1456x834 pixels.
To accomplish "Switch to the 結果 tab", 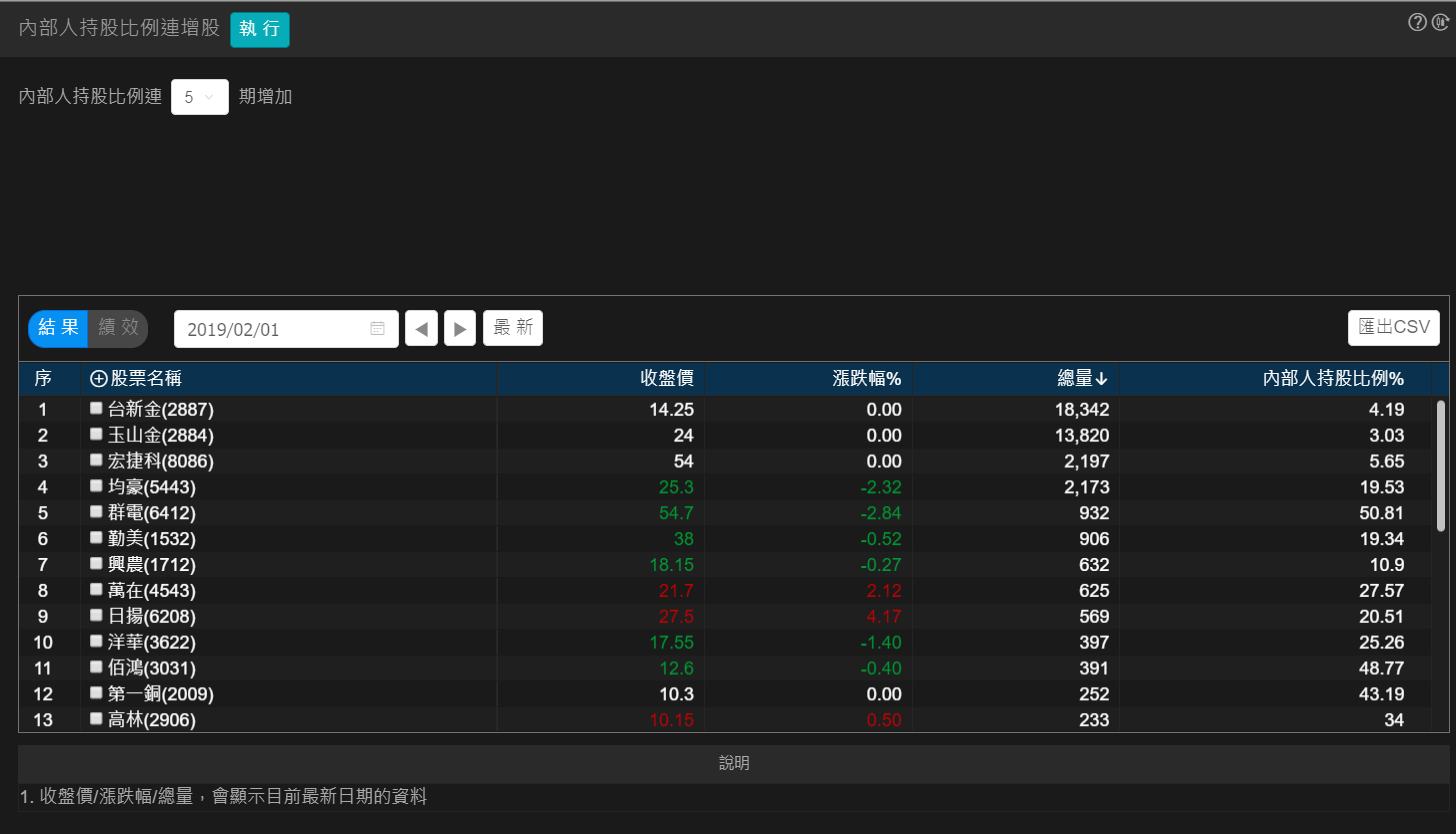I will coord(58,328).
